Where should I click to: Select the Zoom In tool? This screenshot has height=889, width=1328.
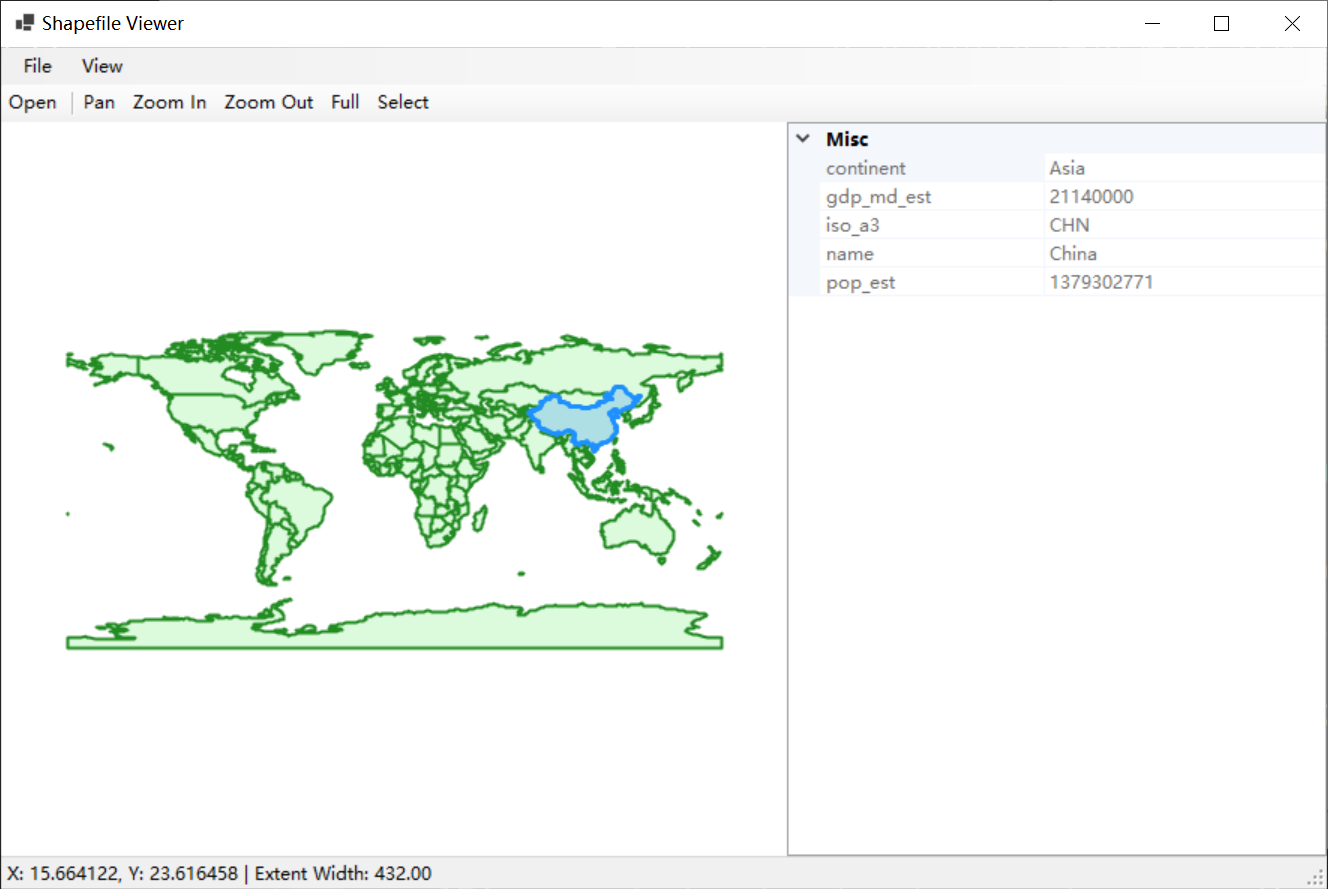169,102
